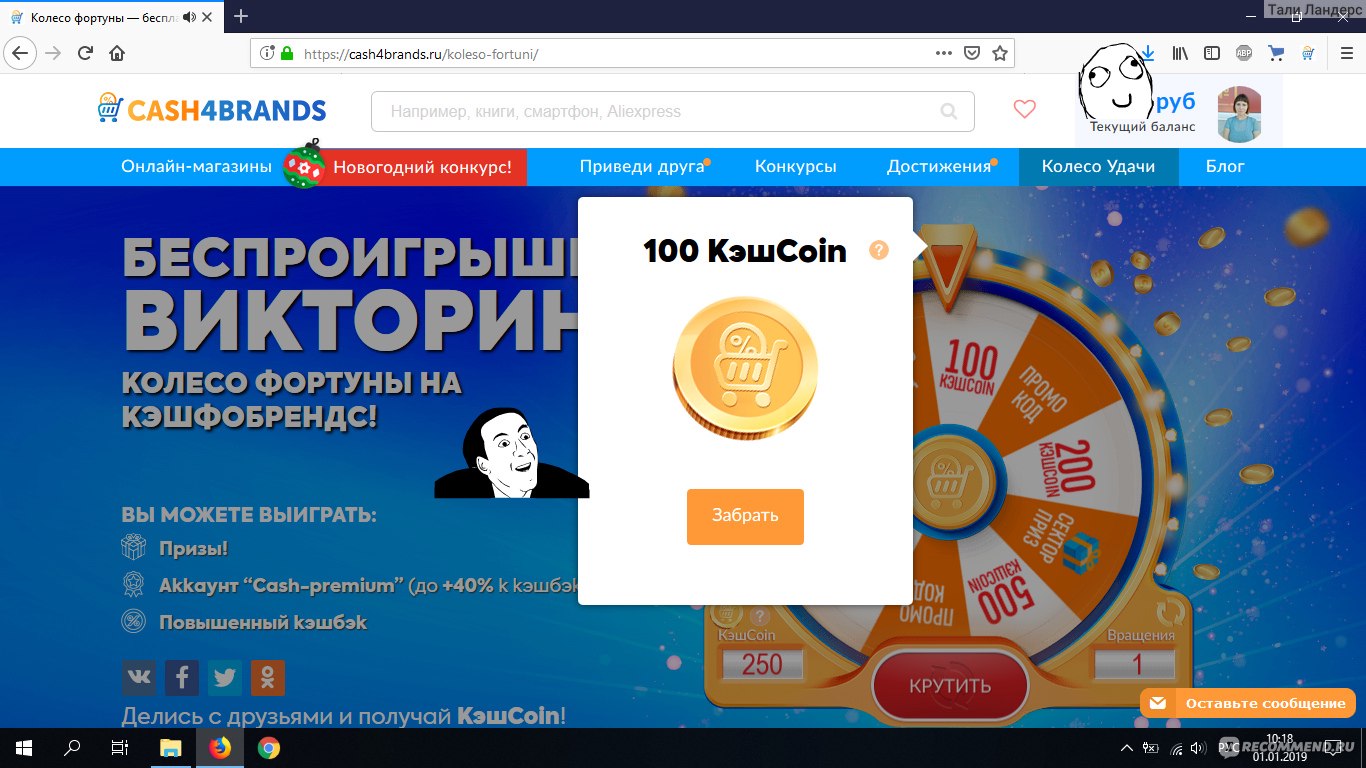This screenshot has width=1366, height=768.
Task: Open the Оставьте сообщение chat widget
Action: (1248, 703)
